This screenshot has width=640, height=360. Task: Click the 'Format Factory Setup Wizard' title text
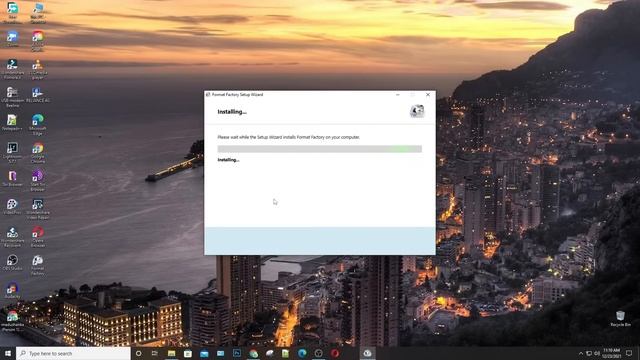coord(237,95)
